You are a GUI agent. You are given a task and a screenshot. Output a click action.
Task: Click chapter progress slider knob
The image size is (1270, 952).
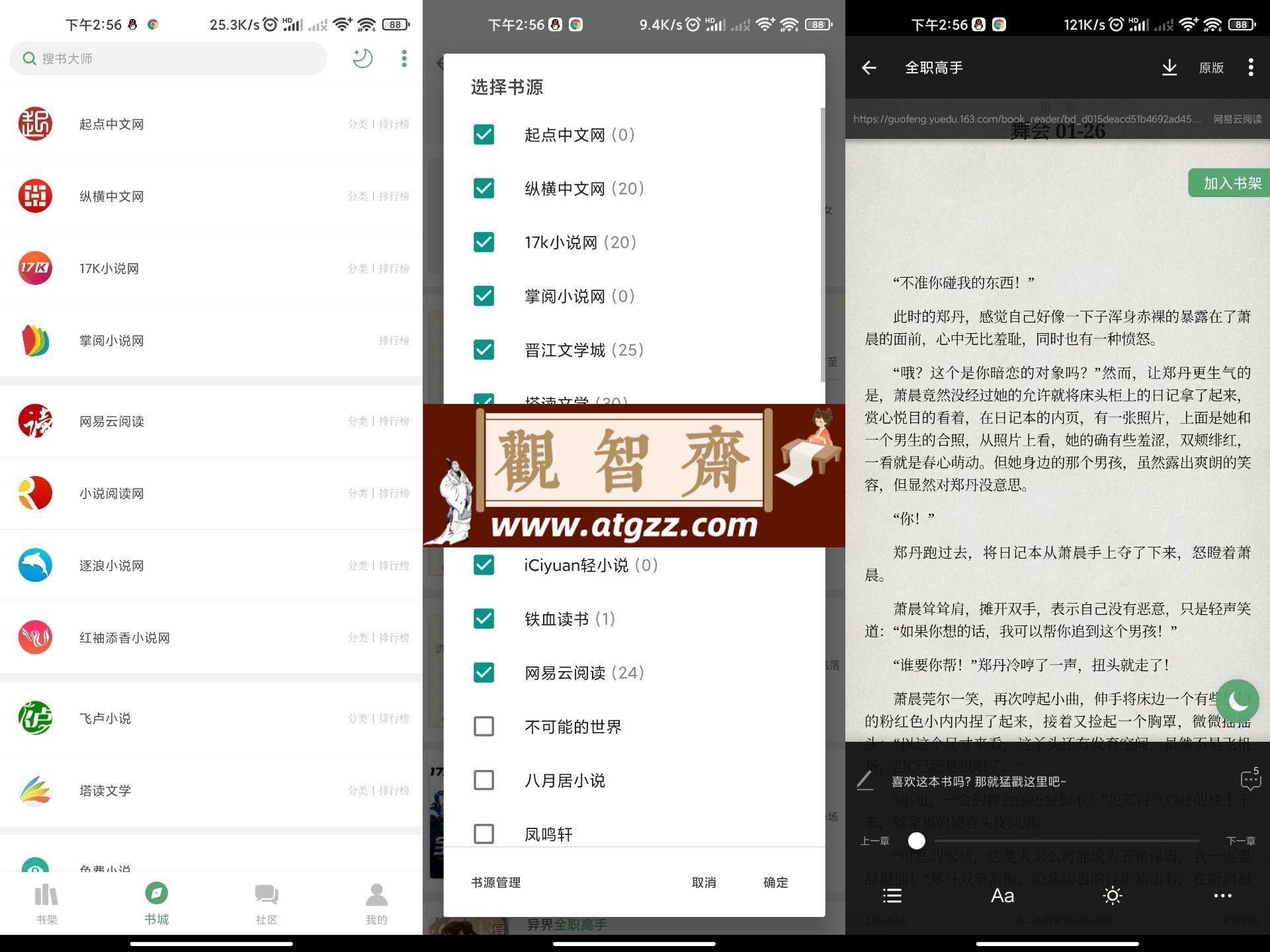[x=916, y=841]
